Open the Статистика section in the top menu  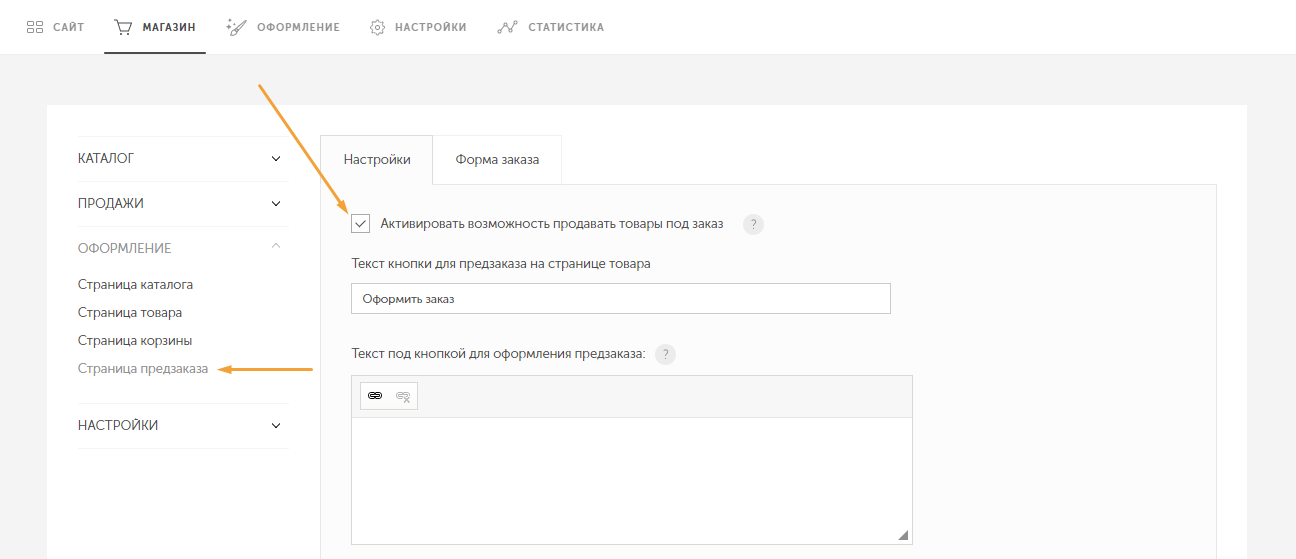[551, 27]
